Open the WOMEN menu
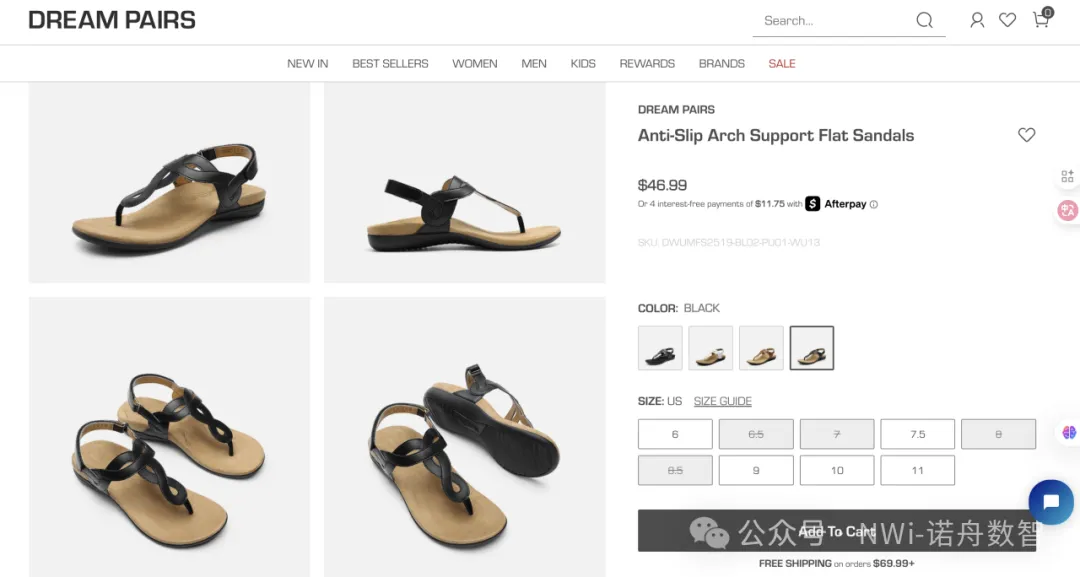The height and width of the screenshot is (577, 1080). tap(474, 63)
